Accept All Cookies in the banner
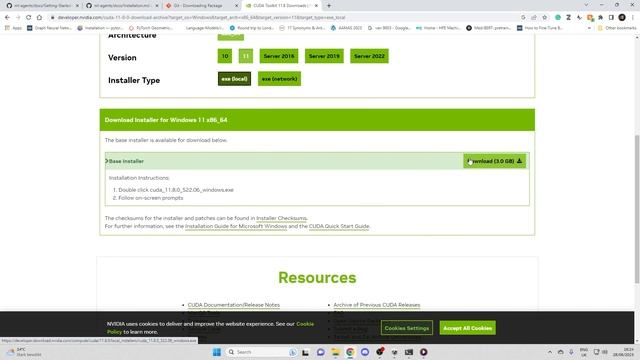Screen dimensions: 640x360 tap(467, 328)
